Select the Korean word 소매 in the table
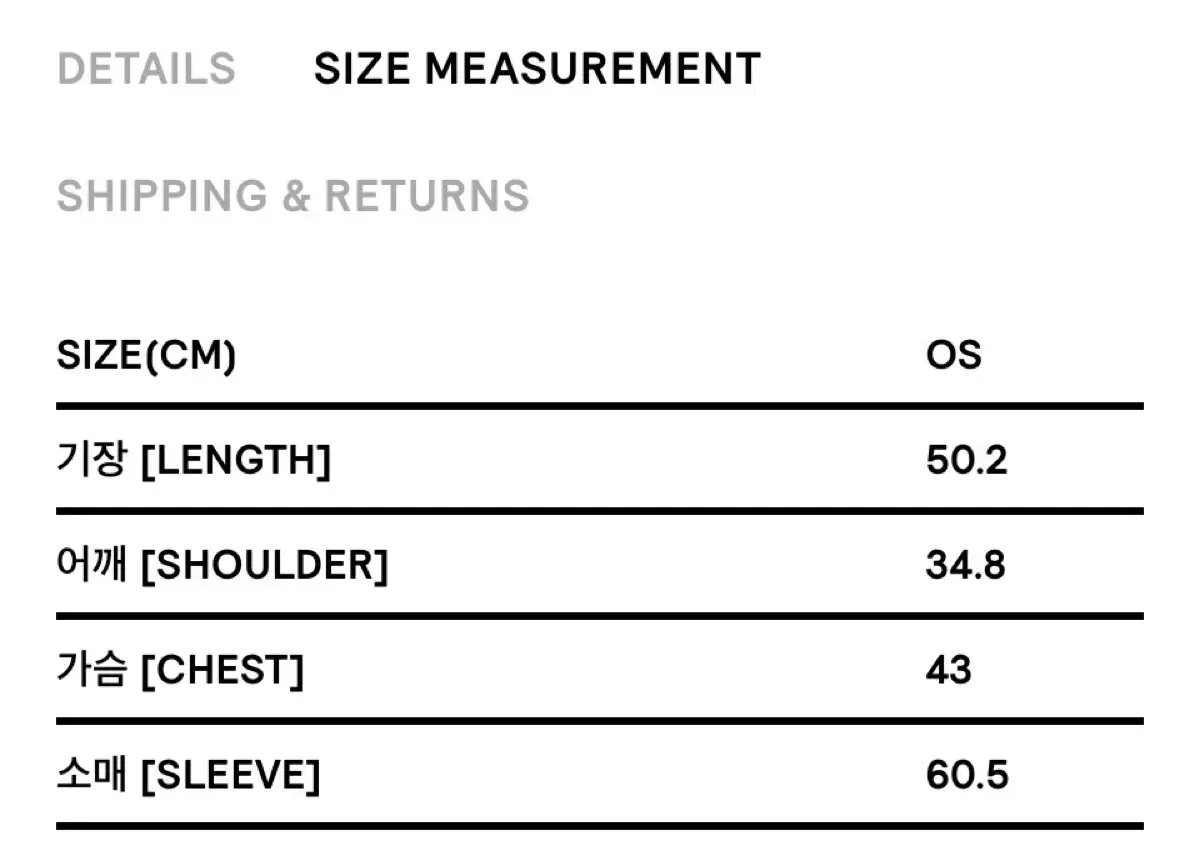The height and width of the screenshot is (866, 1200). [92, 775]
